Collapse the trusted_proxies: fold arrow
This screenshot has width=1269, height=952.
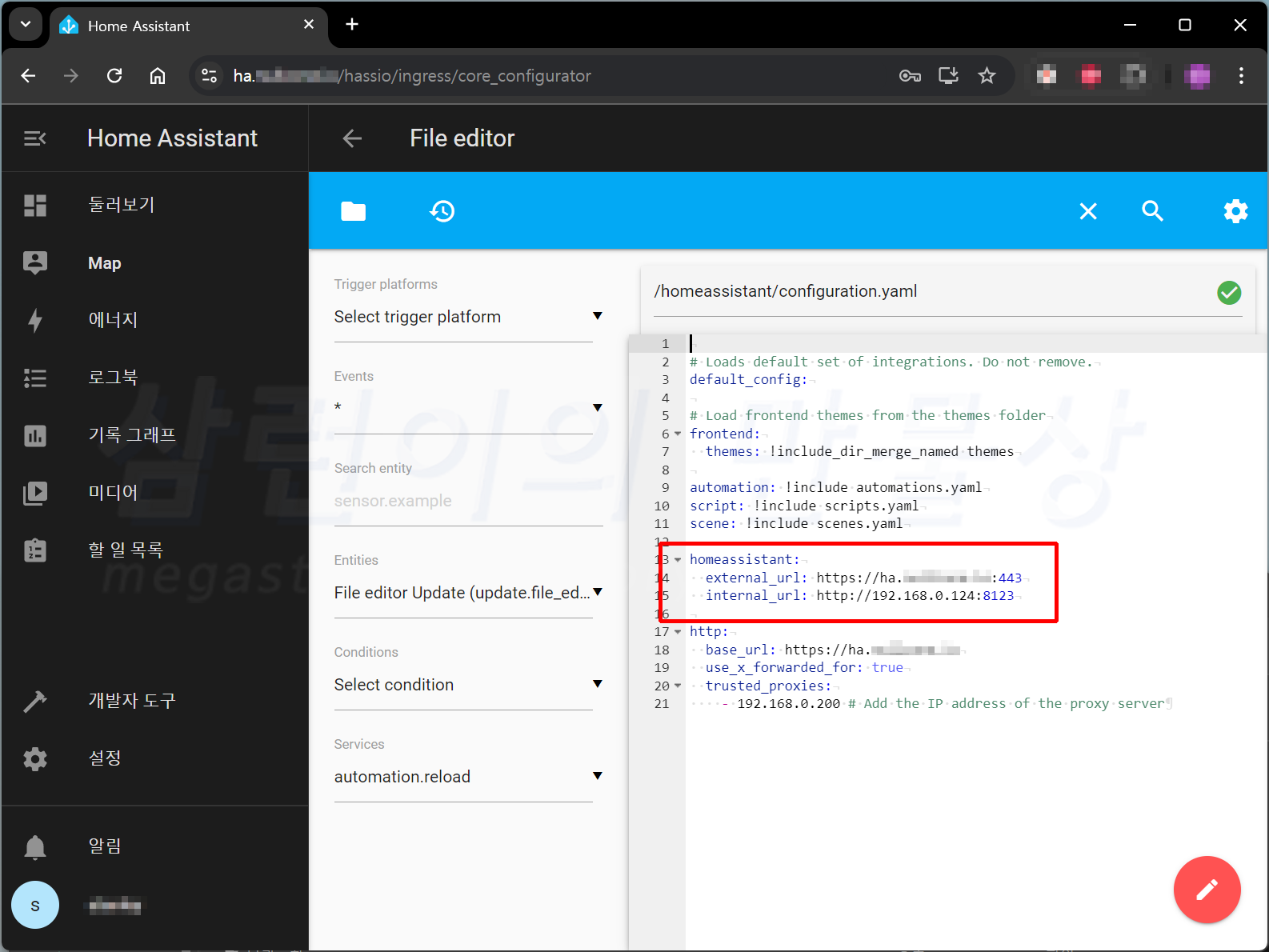[678, 686]
